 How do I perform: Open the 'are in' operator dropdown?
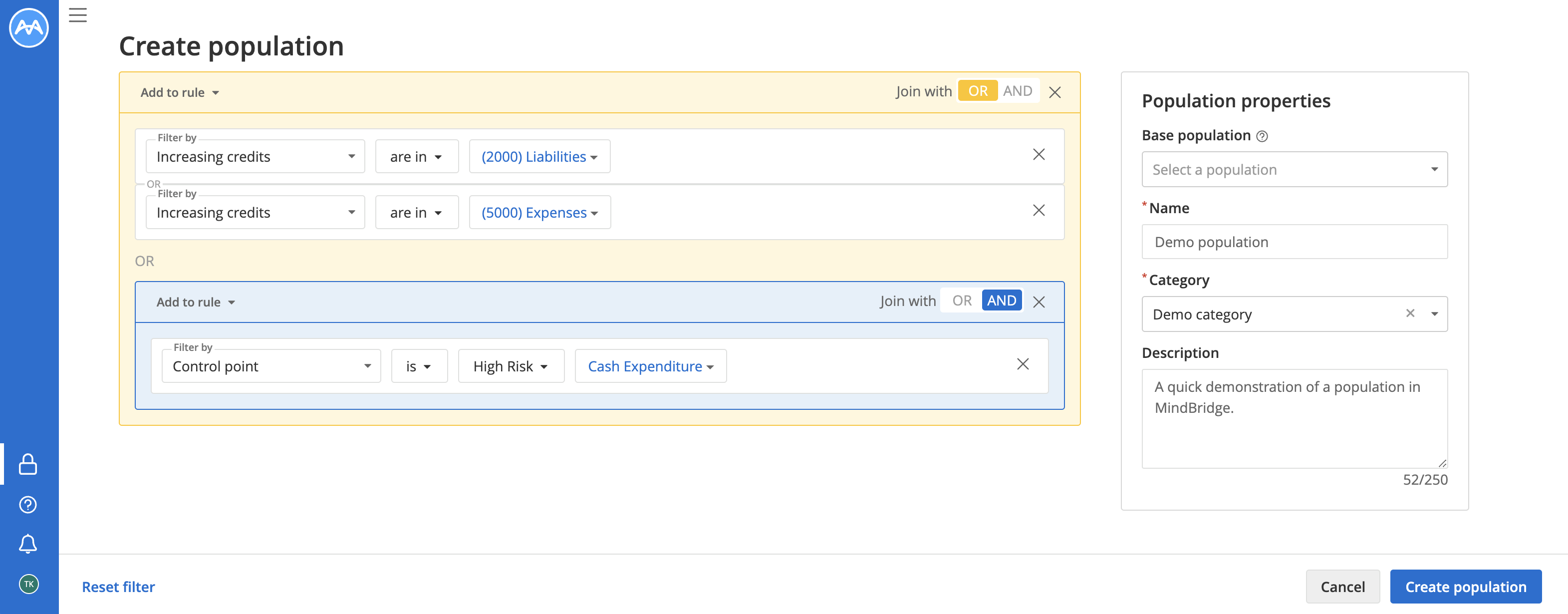pos(417,157)
